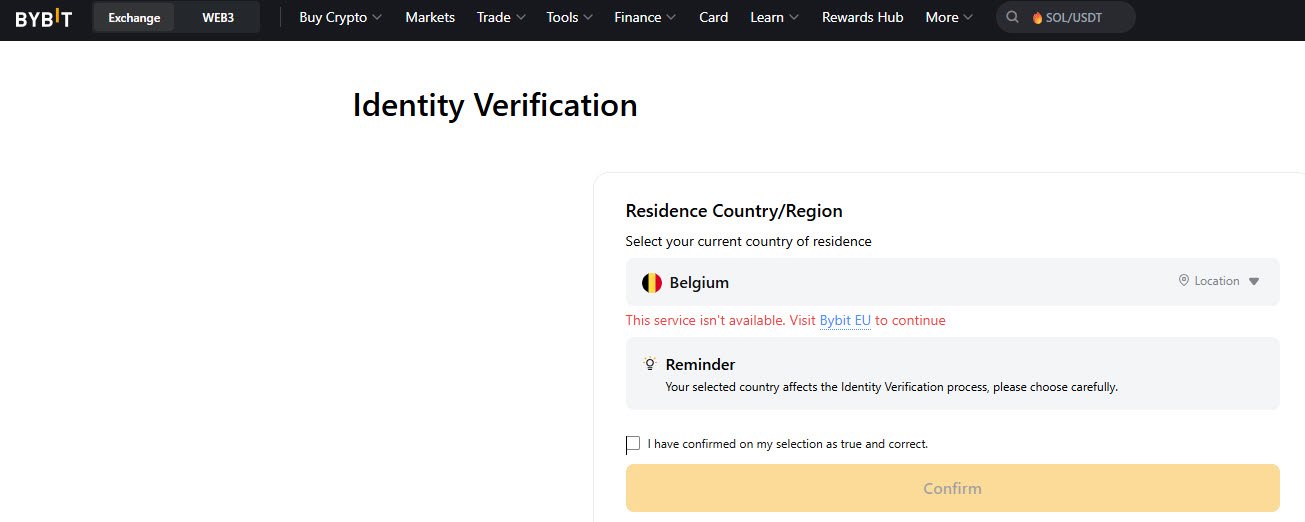Image resolution: width=1305 pixels, height=522 pixels.
Task: Click the search magnifier icon
Action: tap(1013, 17)
